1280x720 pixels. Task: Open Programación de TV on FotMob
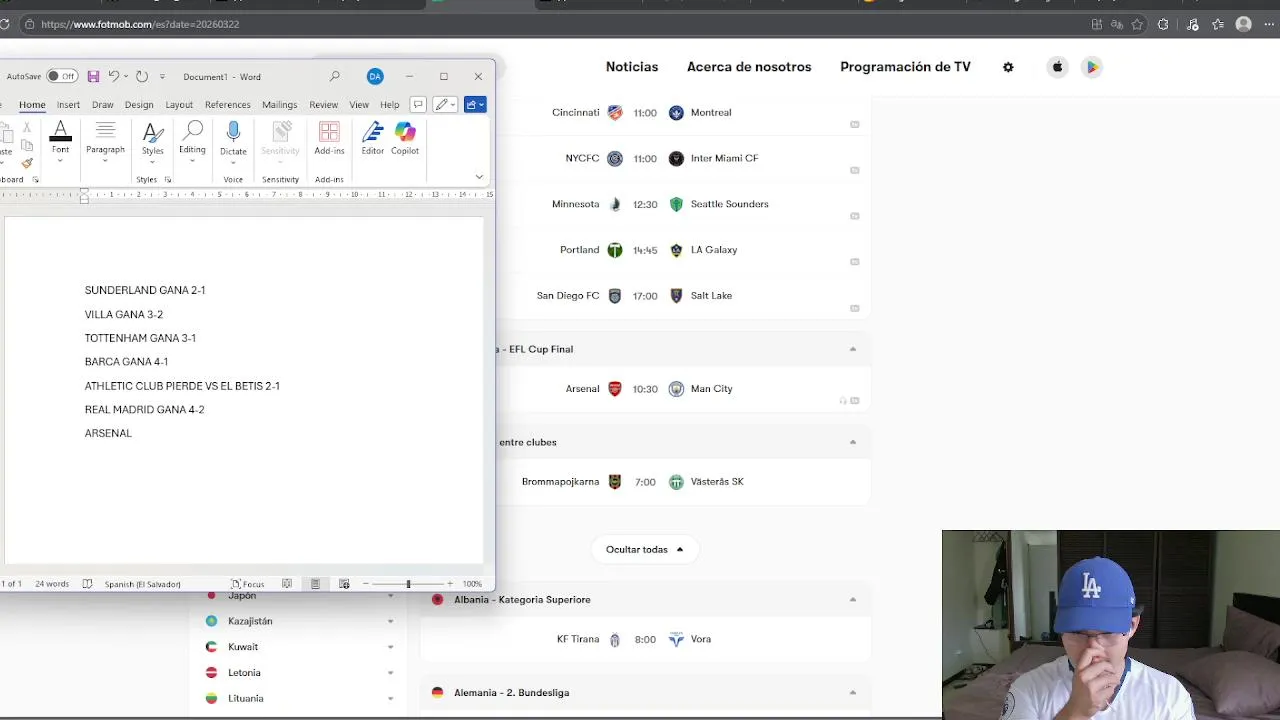(x=905, y=67)
